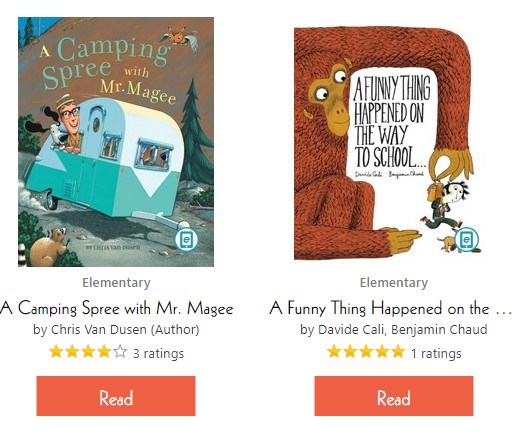Read A Camping Spree with Mr. Magee

[x=116, y=396]
